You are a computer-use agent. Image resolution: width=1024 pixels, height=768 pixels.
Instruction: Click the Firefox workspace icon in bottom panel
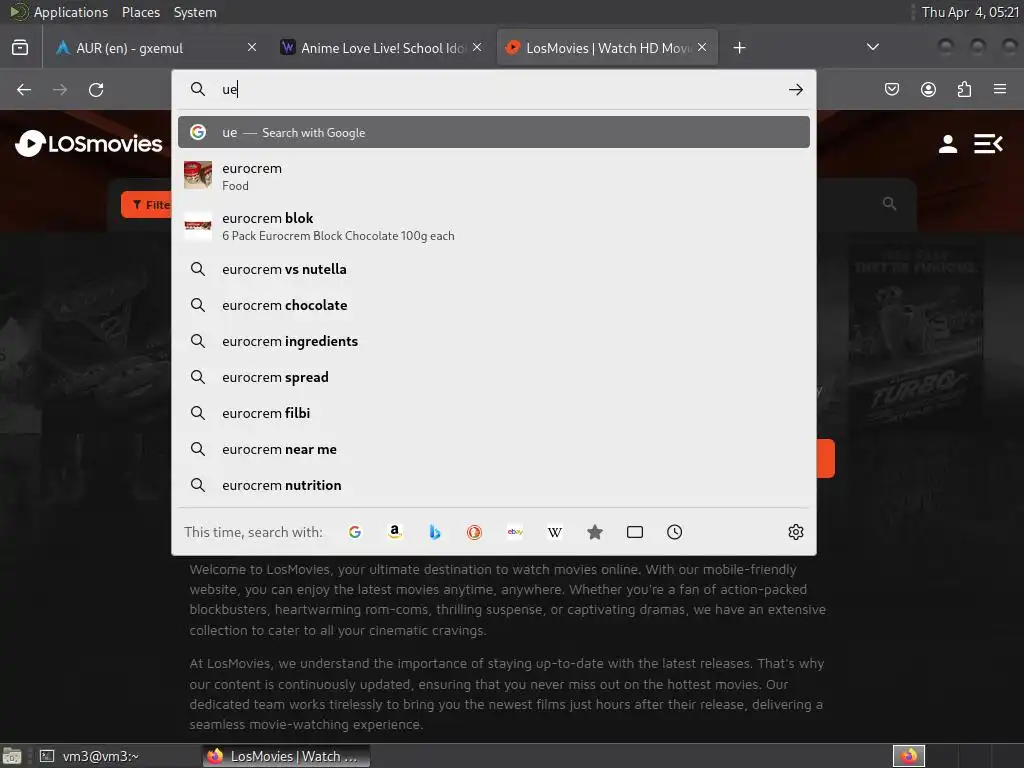(x=908, y=756)
